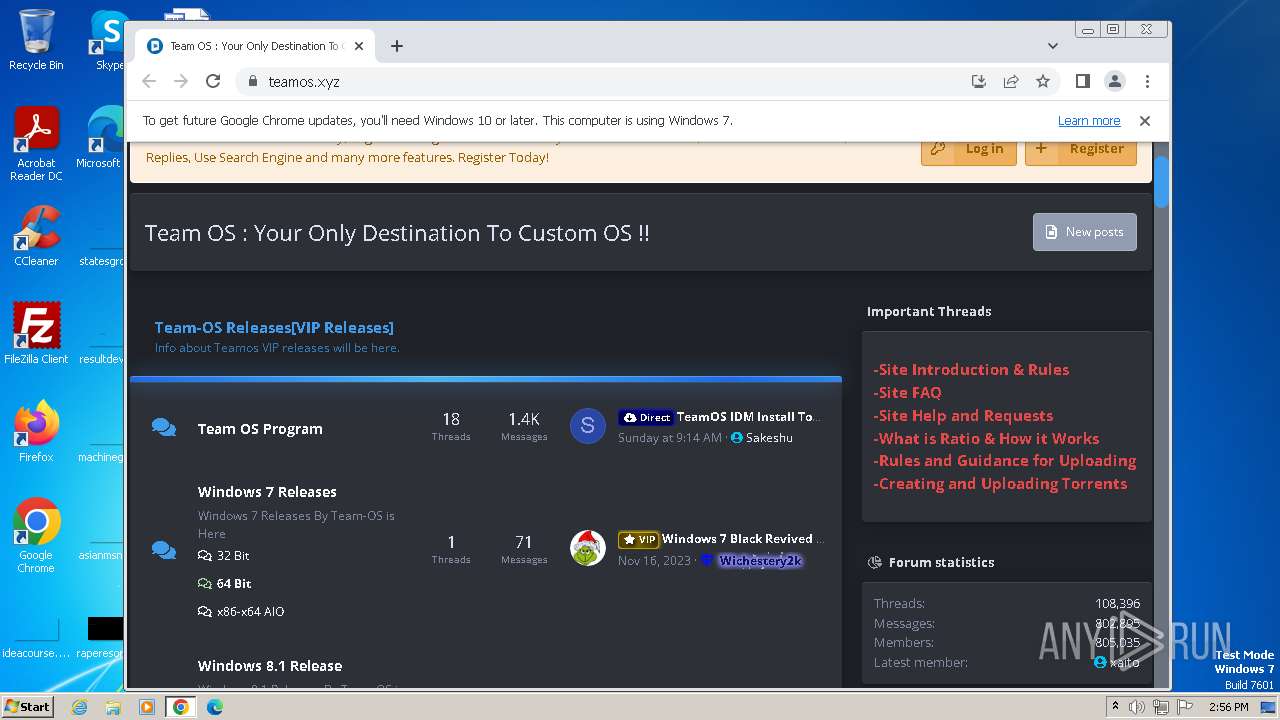Install app icon in address bar
The width and height of the screenshot is (1280, 720).
(x=979, y=82)
